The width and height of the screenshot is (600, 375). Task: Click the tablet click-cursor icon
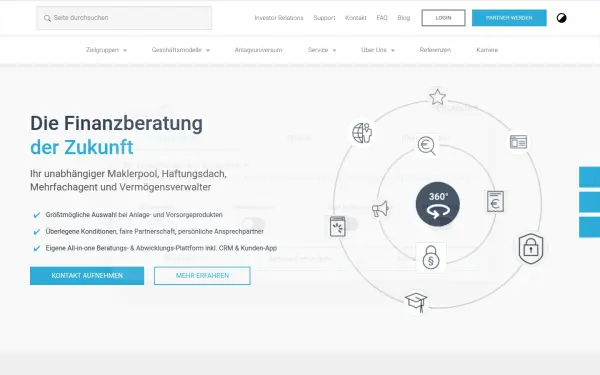tap(338, 226)
